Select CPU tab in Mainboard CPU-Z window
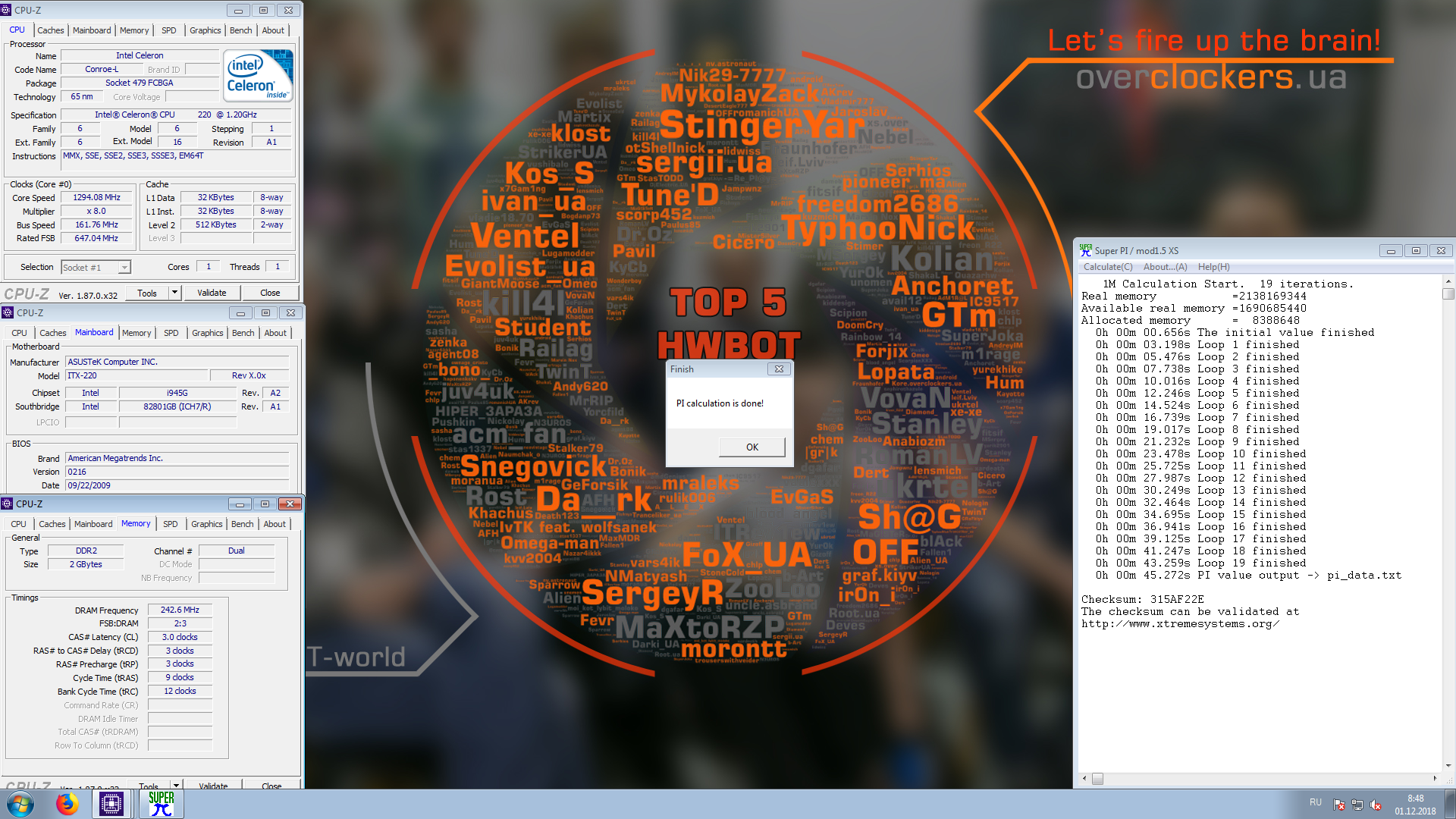This screenshot has width=1456, height=819. point(19,333)
